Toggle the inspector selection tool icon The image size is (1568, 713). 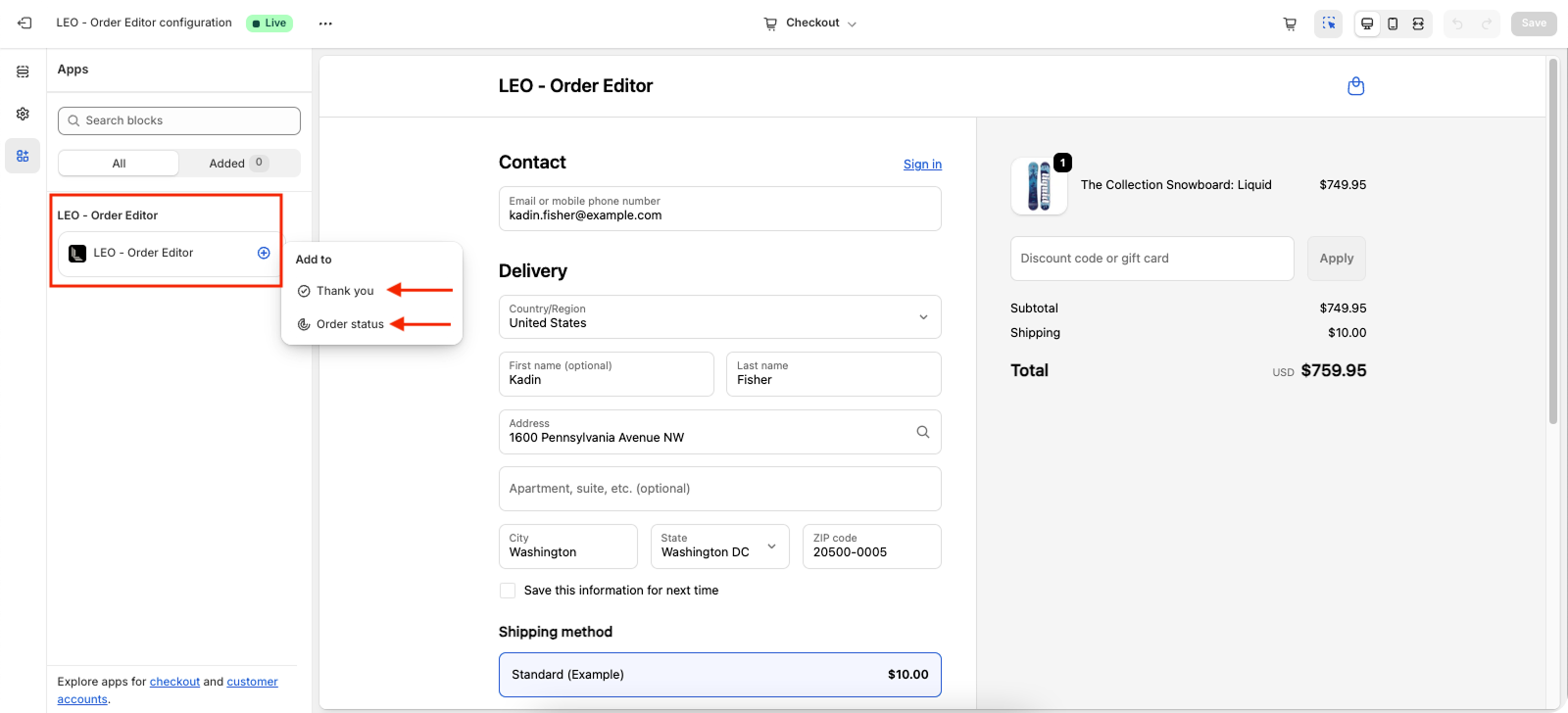1329,24
